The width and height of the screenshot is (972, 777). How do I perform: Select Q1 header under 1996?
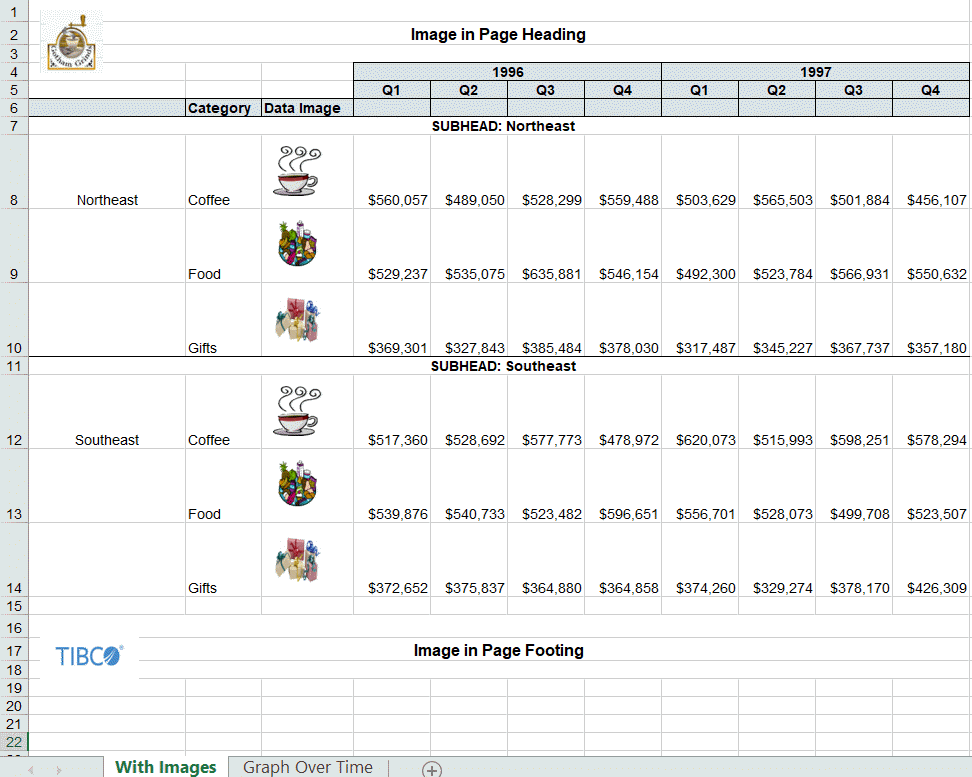[392, 90]
